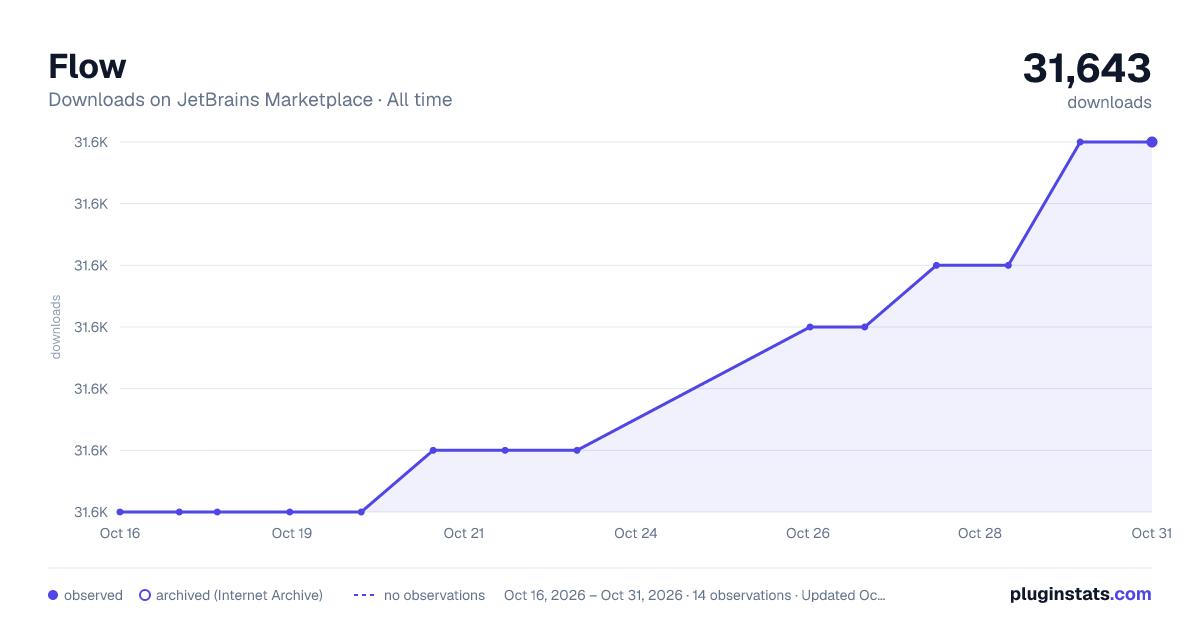Click the no observations legend label
Screen dimensions: 1200x630
point(434,595)
